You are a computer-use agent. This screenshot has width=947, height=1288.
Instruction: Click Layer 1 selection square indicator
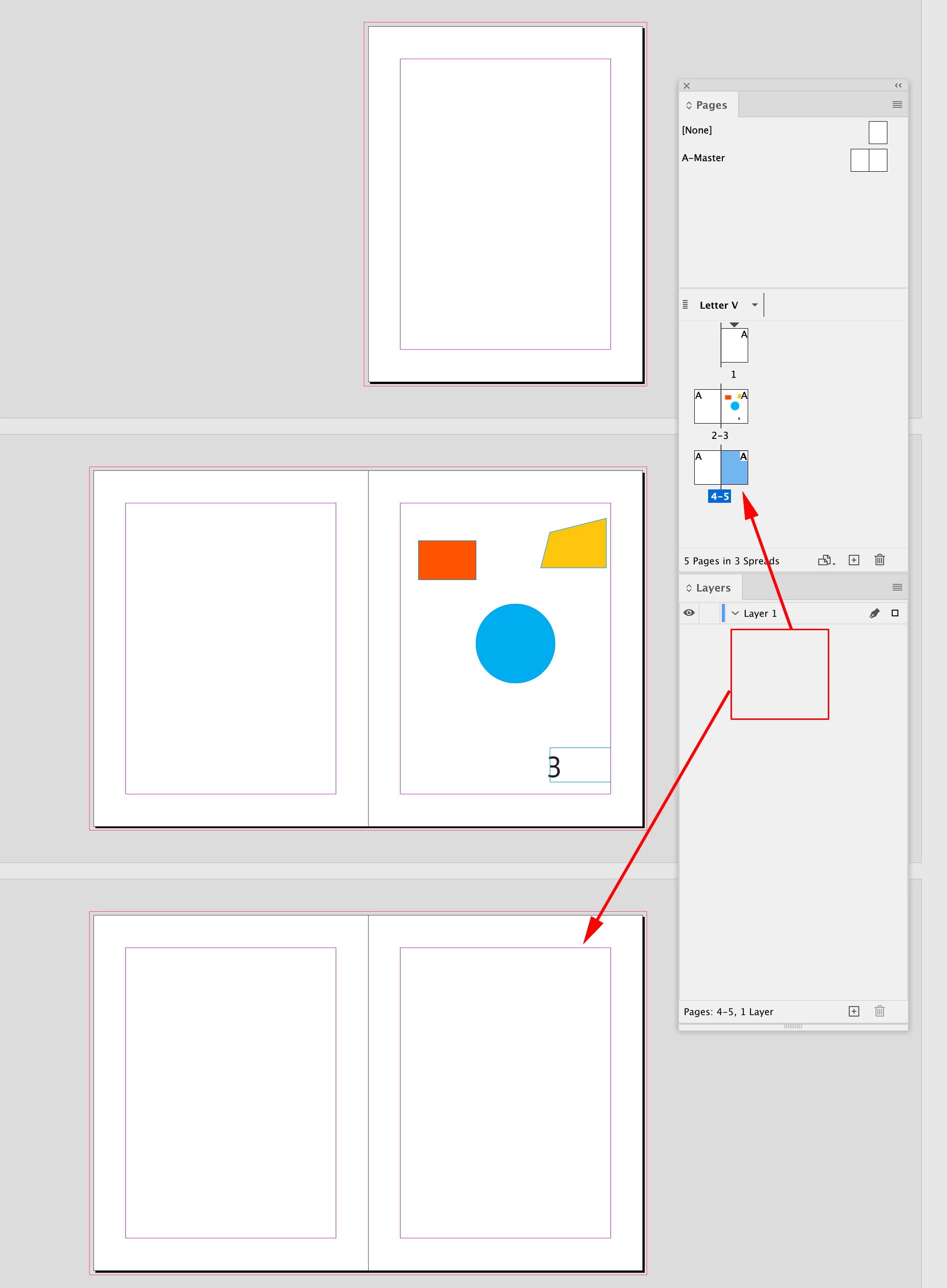[895, 613]
